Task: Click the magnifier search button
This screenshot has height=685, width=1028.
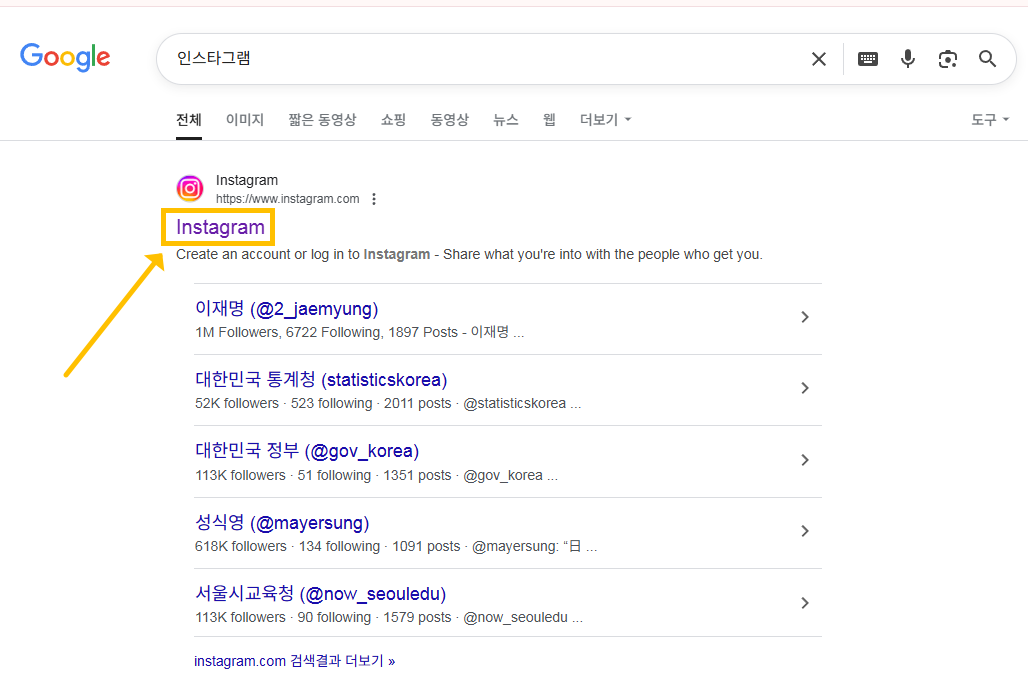Action: [987, 59]
